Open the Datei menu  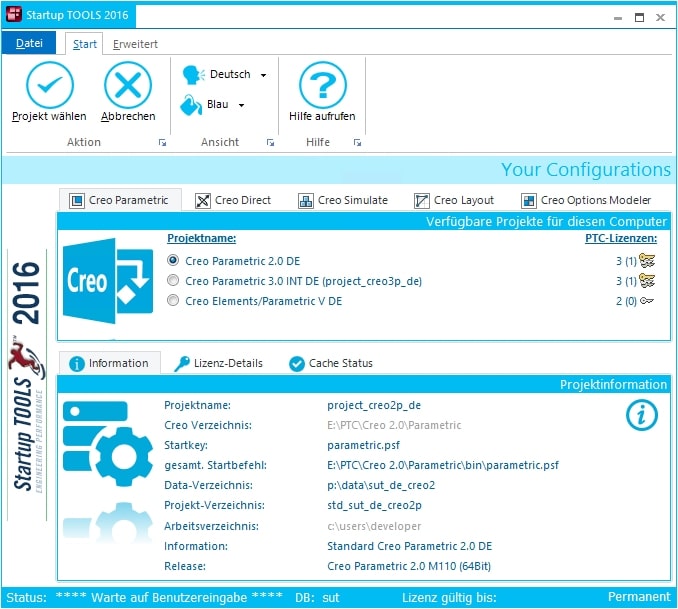coord(29,43)
